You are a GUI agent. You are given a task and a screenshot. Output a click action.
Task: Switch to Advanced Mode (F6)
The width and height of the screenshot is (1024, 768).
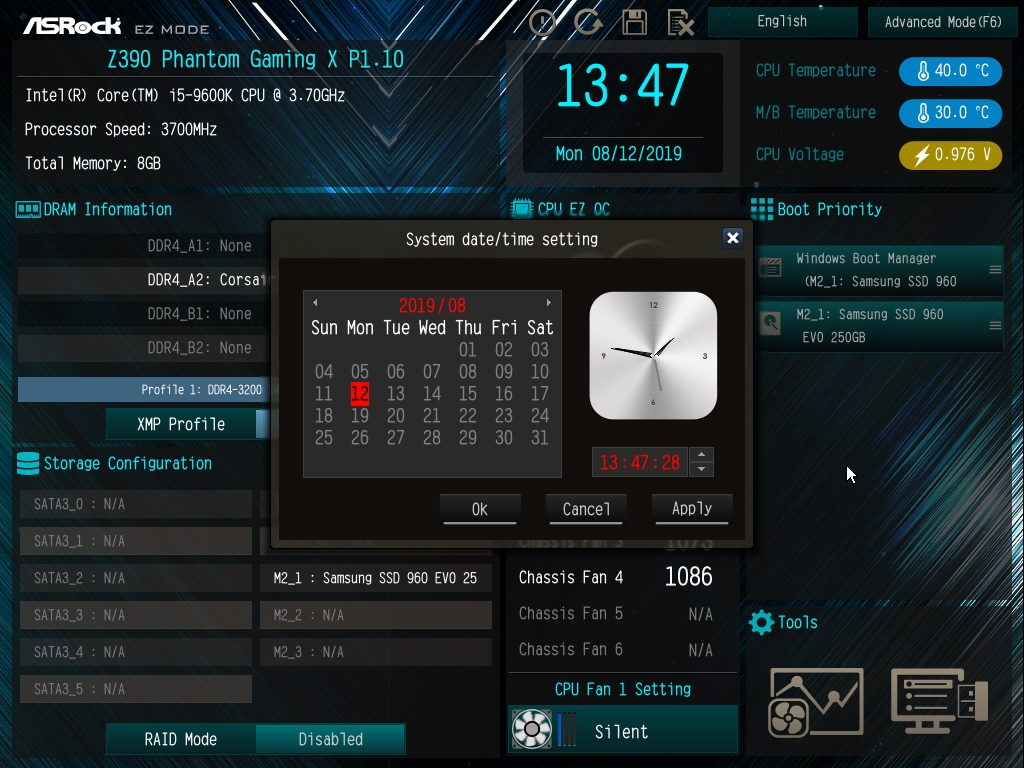coord(943,22)
